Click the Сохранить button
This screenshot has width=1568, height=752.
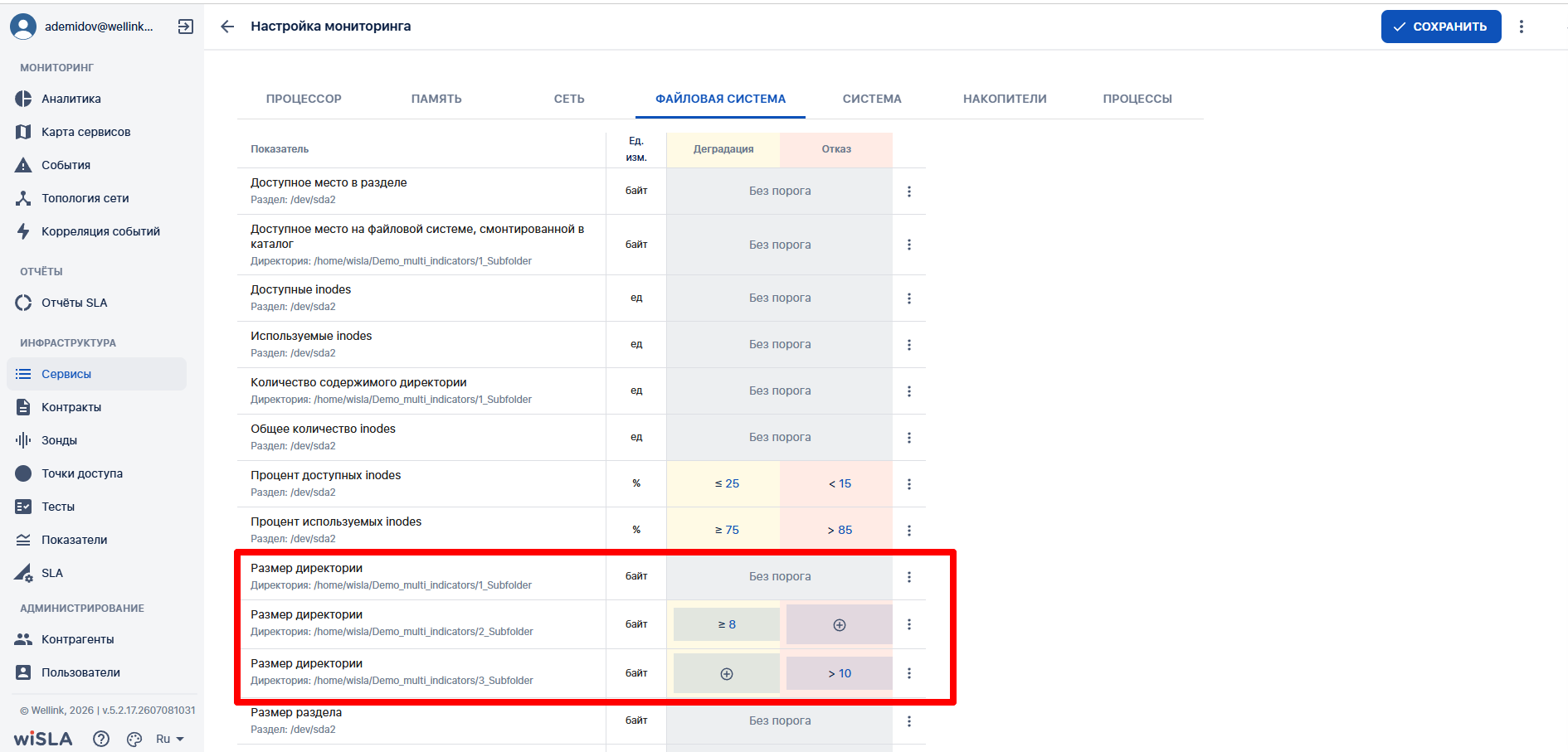pyautogui.click(x=1441, y=27)
